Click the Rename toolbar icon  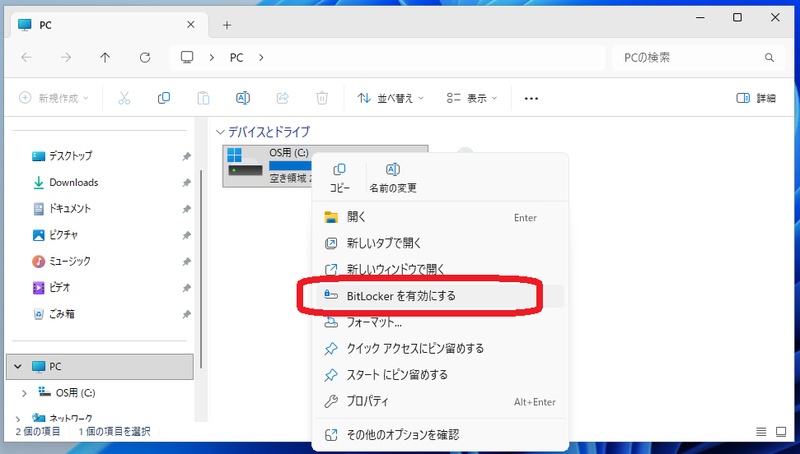click(243, 98)
